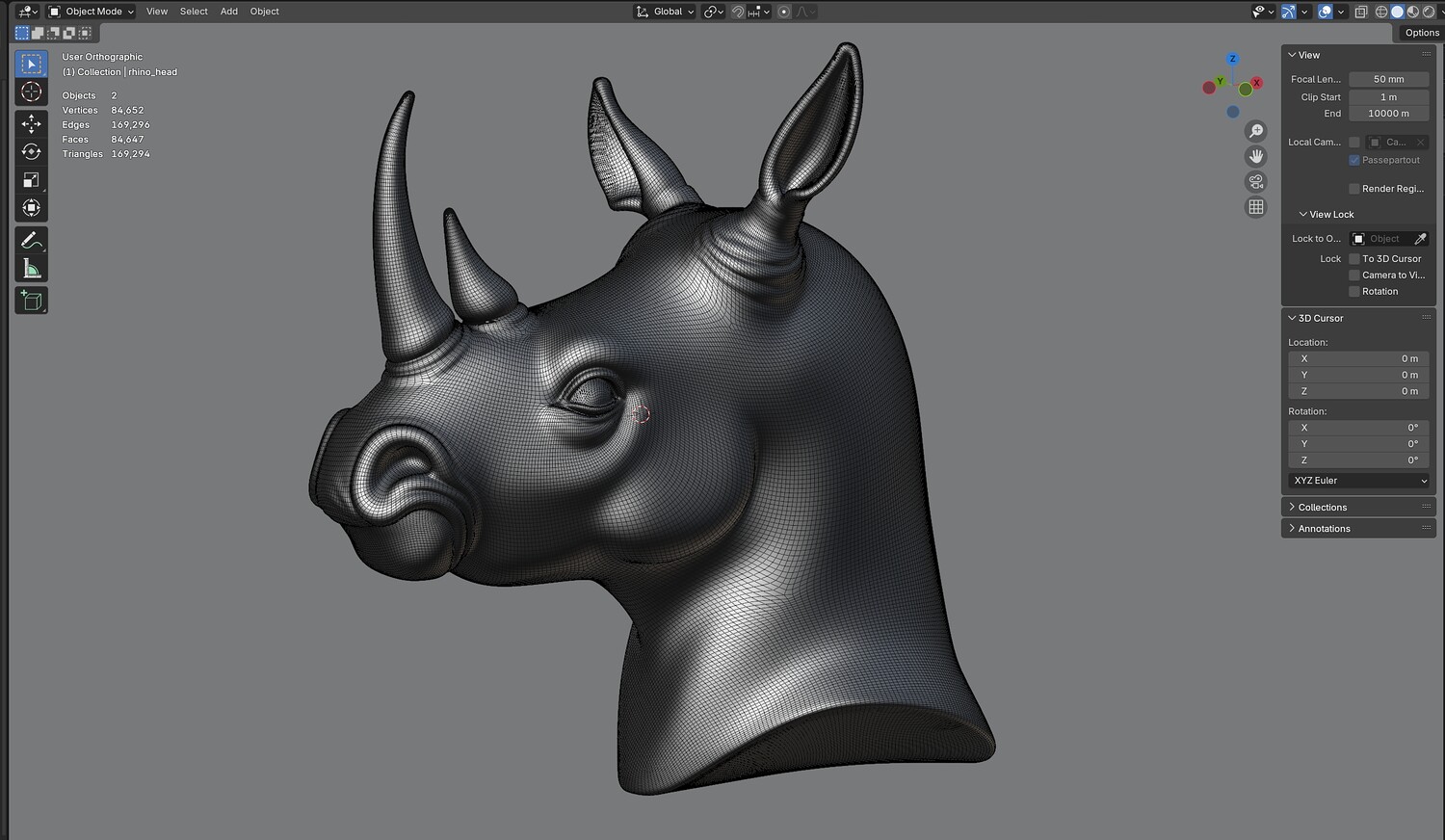Set selection mode to invert

point(69,33)
